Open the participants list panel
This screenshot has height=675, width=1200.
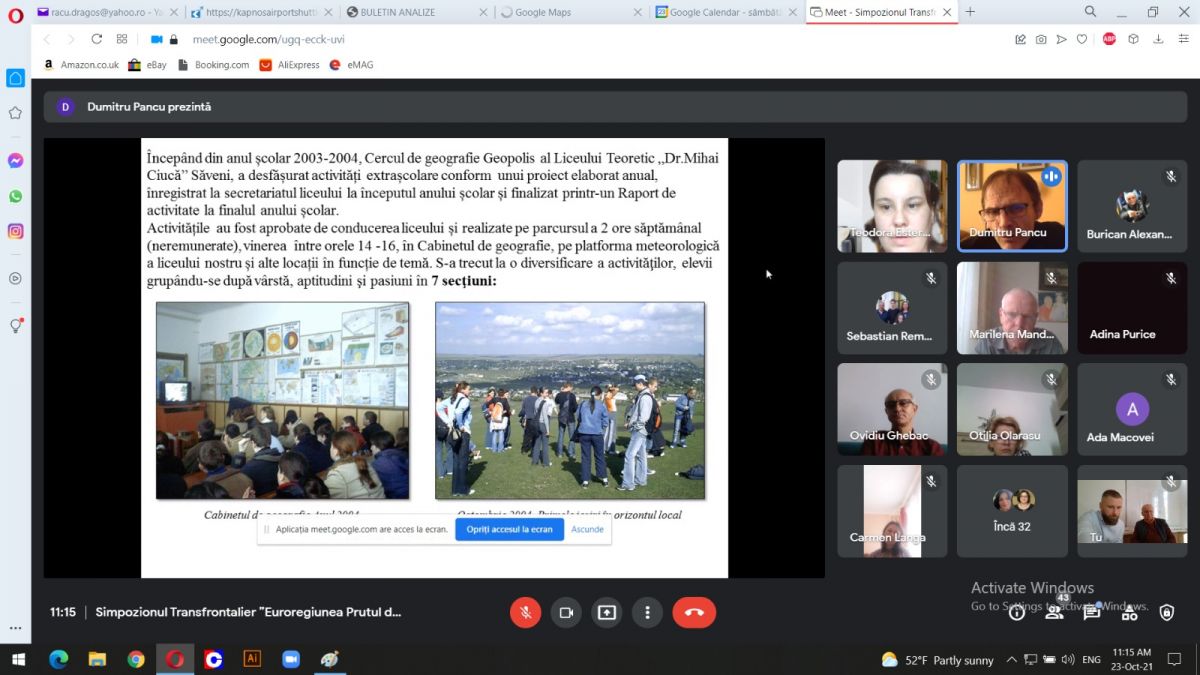coord(1054,613)
